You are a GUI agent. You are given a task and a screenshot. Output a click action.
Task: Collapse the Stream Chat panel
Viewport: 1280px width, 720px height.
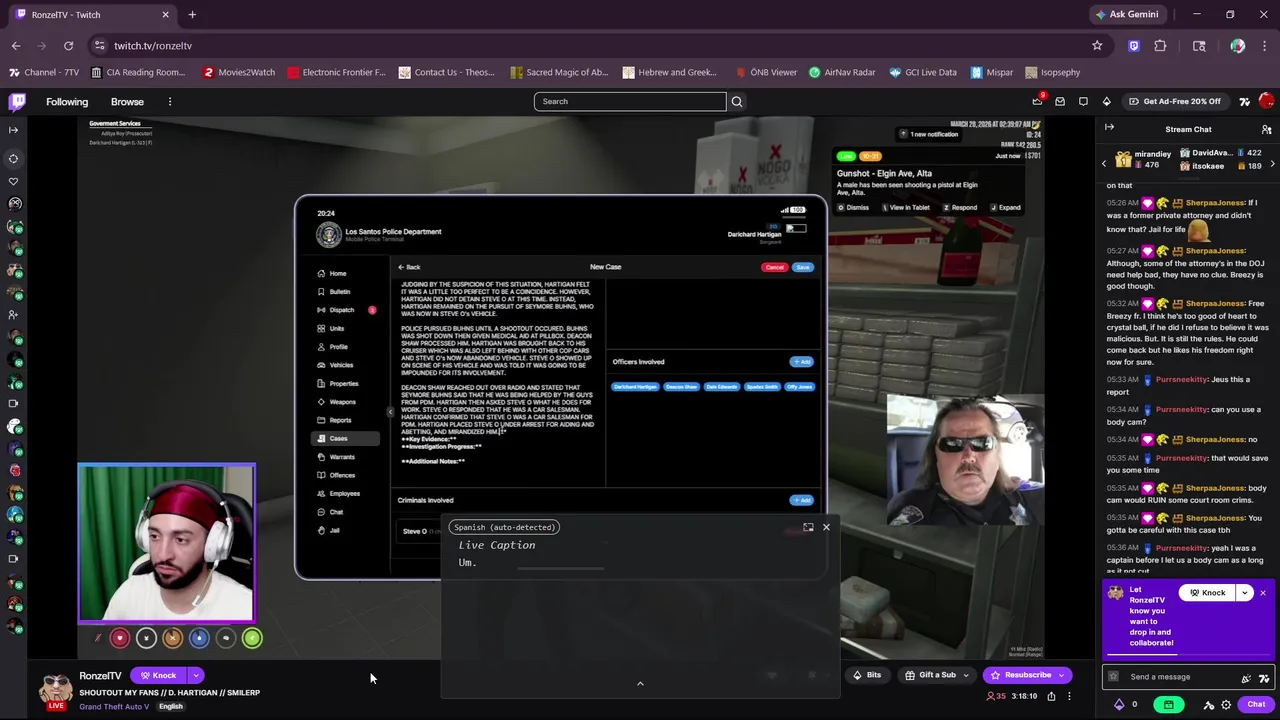tap(1109, 127)
